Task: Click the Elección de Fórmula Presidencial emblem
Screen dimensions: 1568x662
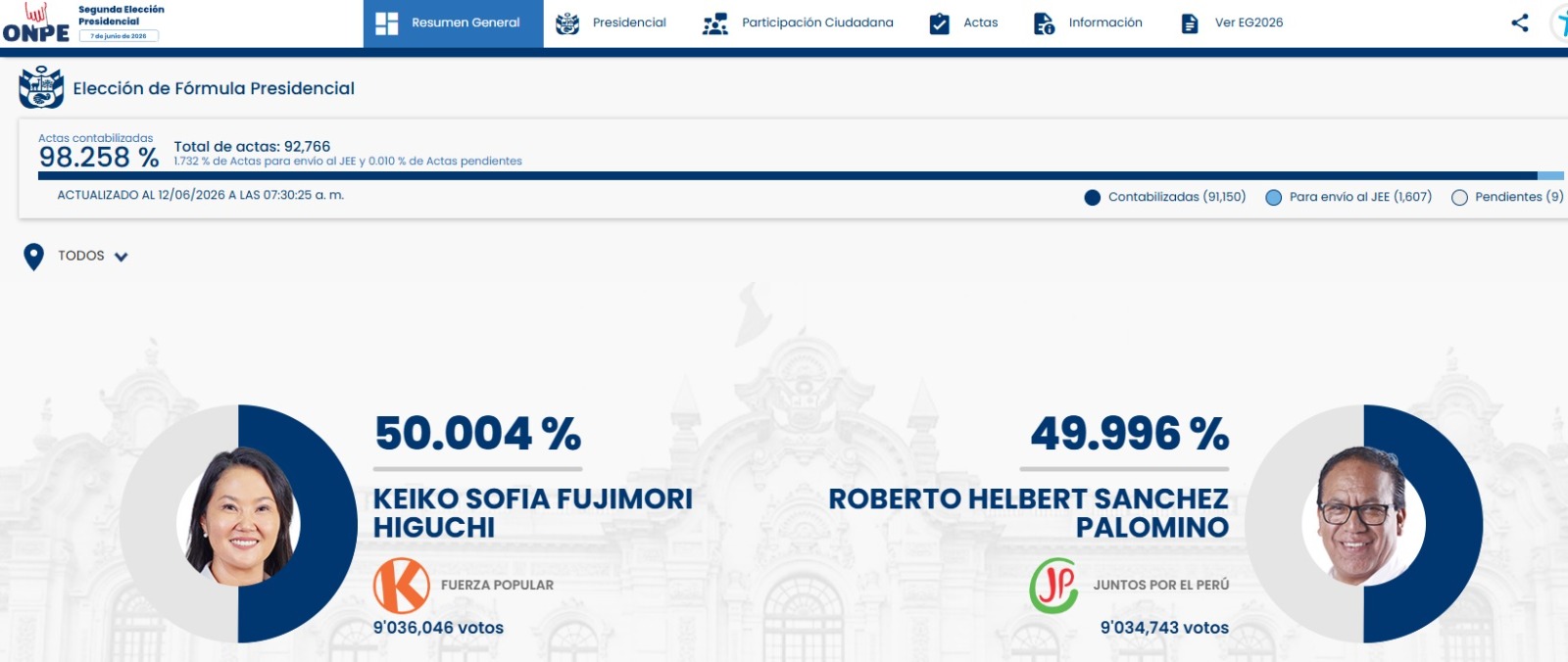Action: click(x=41, y=87)
